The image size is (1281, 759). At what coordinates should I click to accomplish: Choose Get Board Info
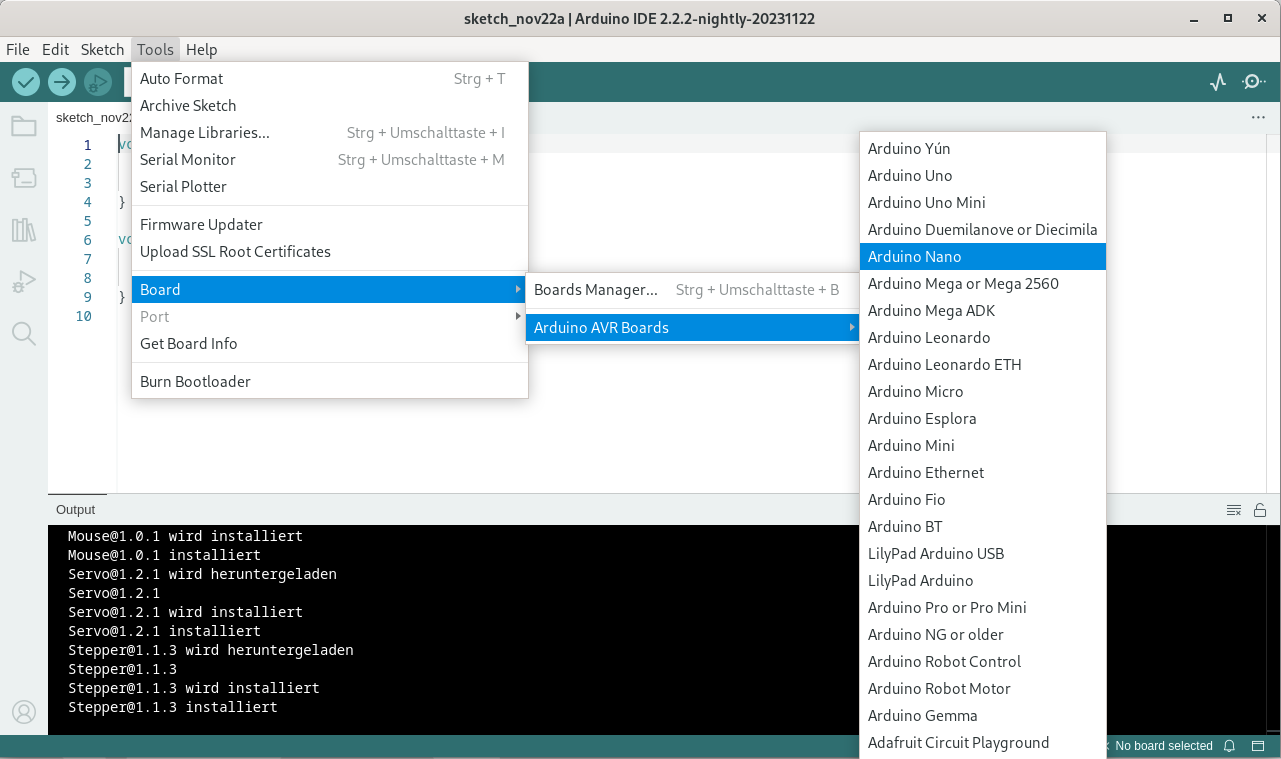click(330, 343)
